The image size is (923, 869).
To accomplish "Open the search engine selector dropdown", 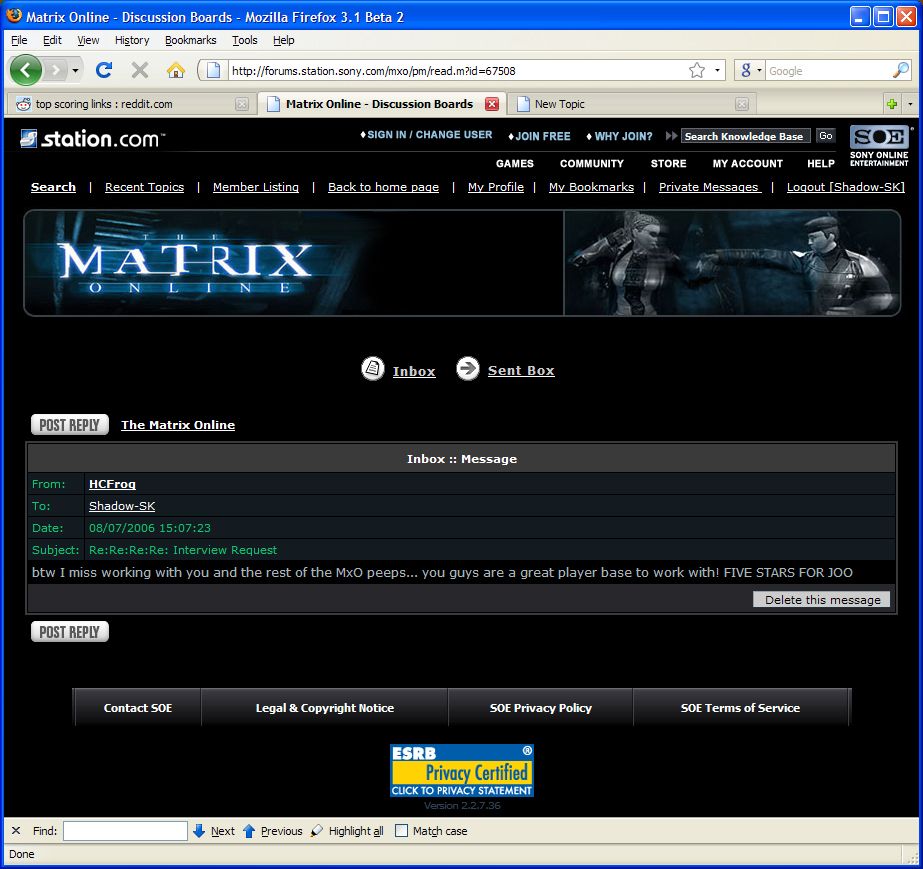I will tap(752, 71).
